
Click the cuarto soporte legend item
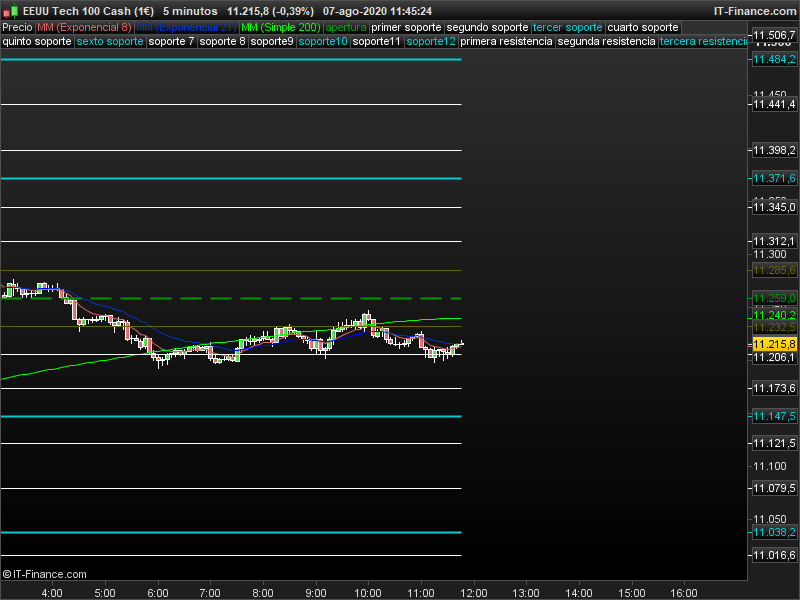click(x=643, y=27)
